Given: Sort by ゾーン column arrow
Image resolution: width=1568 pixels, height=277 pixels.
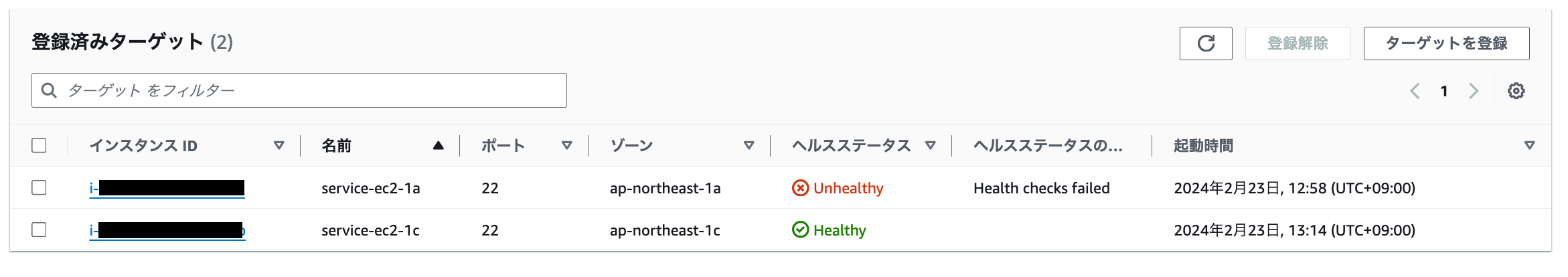Looking at the screenshot, I should (749, 145).
